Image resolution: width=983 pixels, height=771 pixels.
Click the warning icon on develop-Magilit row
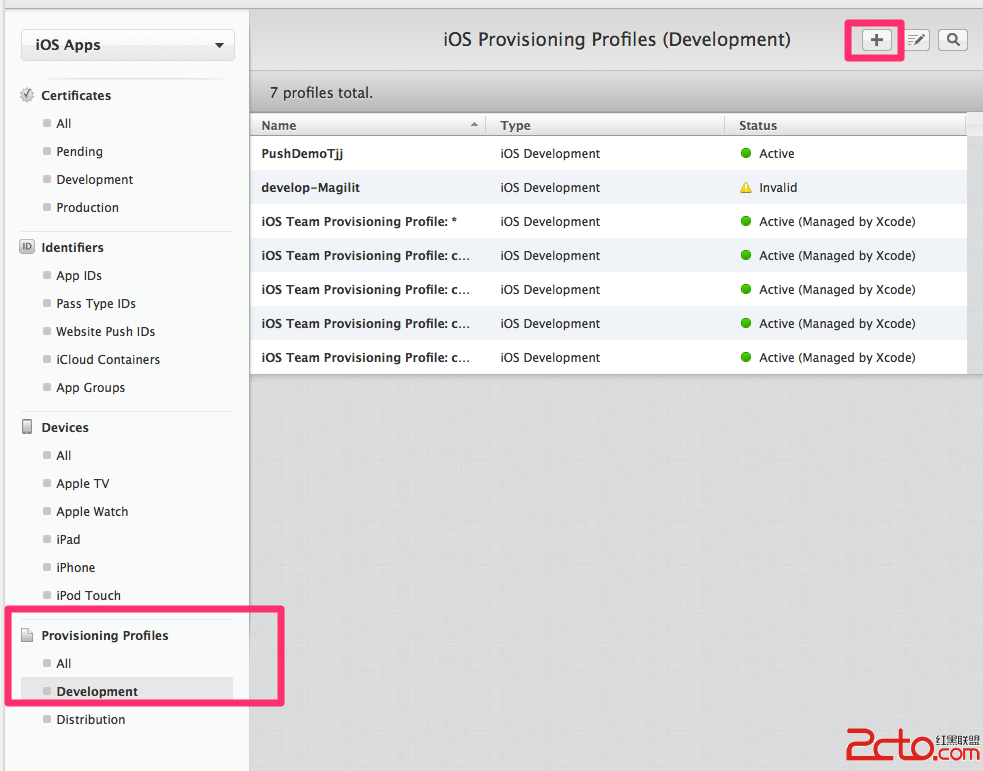point(745,188)
